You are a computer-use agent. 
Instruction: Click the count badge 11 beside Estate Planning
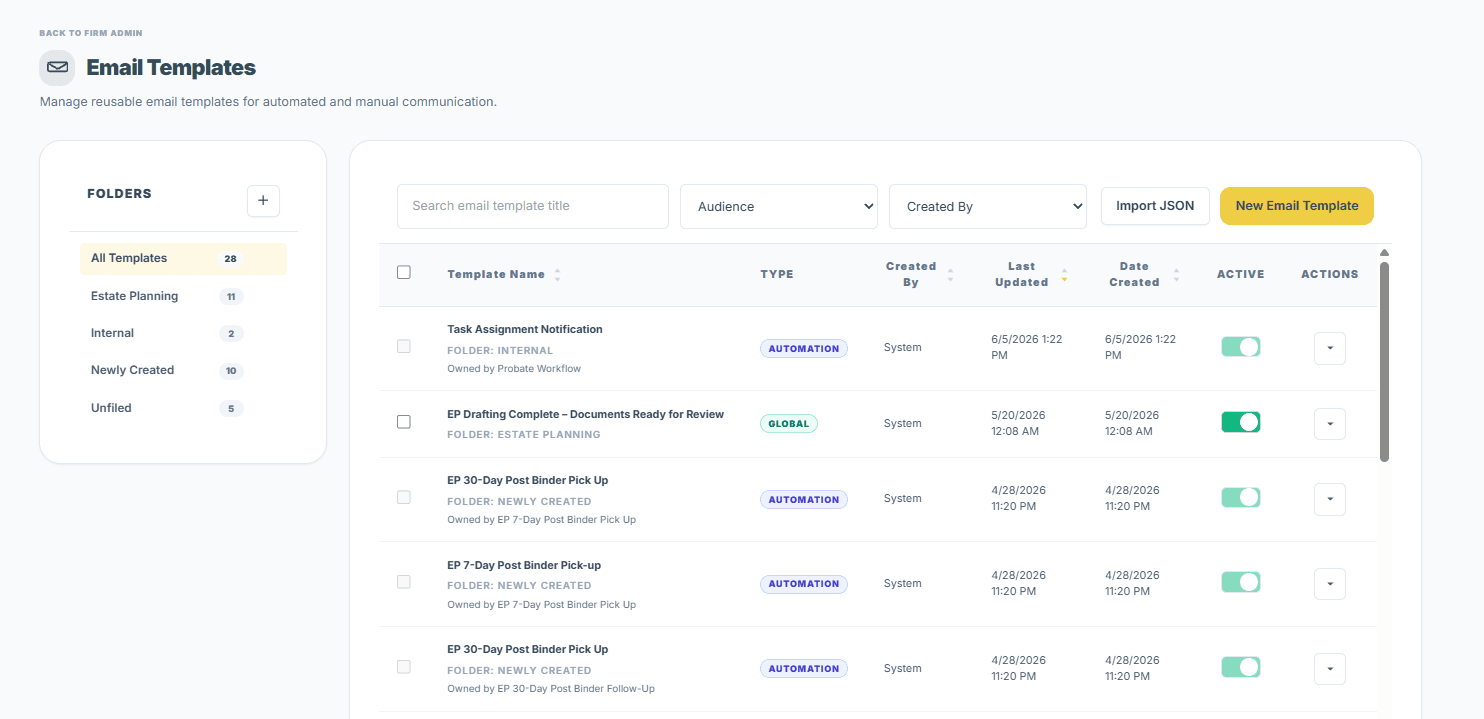click(x=231, y=297)
